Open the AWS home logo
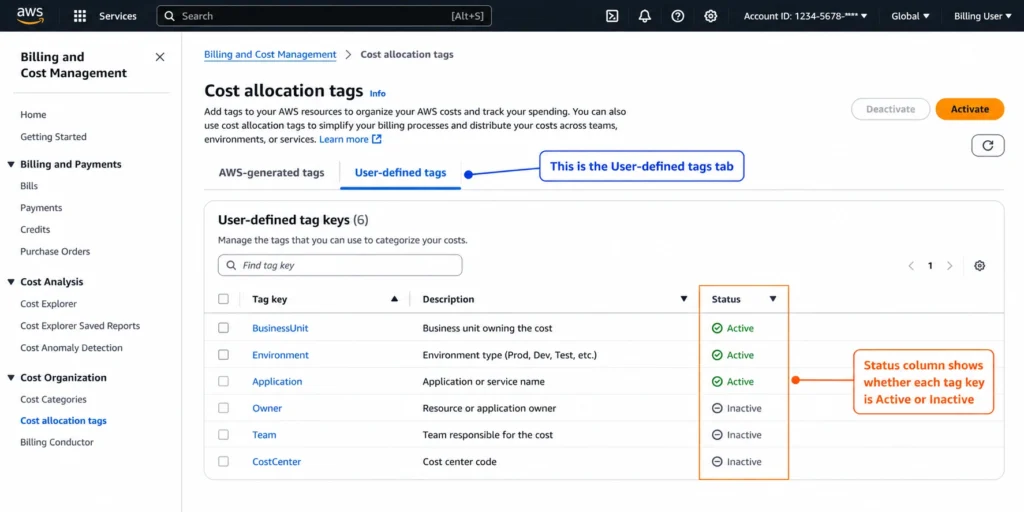Viewport: 1024px width, 512px height. click(30, 15)
